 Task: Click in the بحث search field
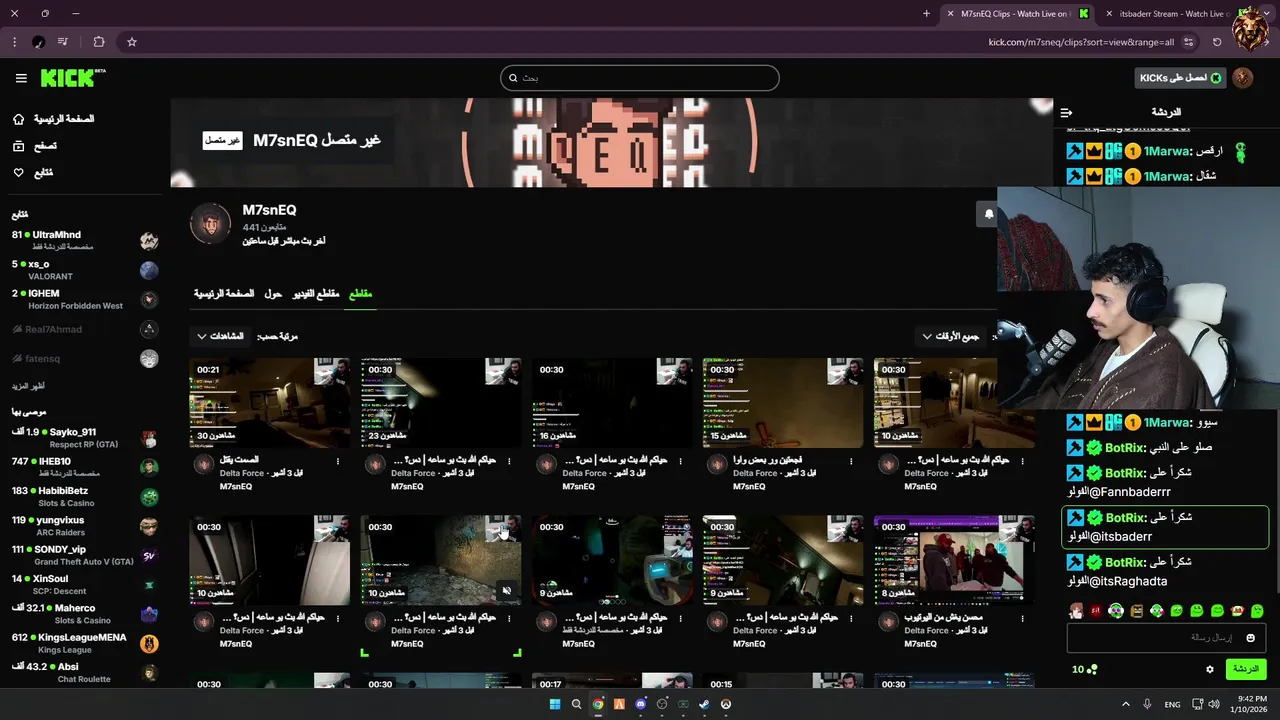pos(640,78)
